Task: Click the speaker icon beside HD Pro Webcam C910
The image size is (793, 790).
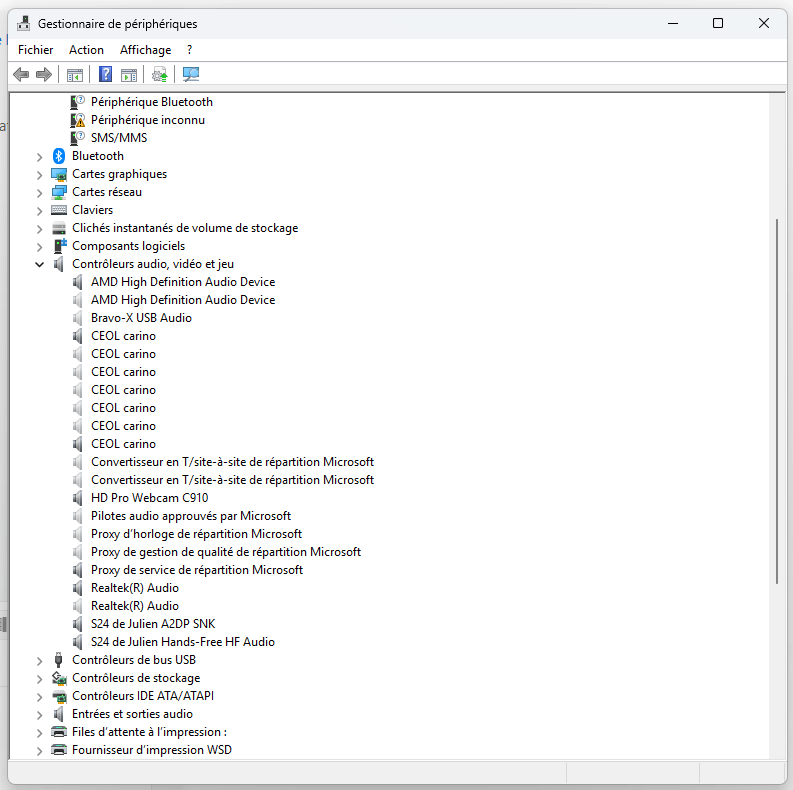Action: coord(77,498)
